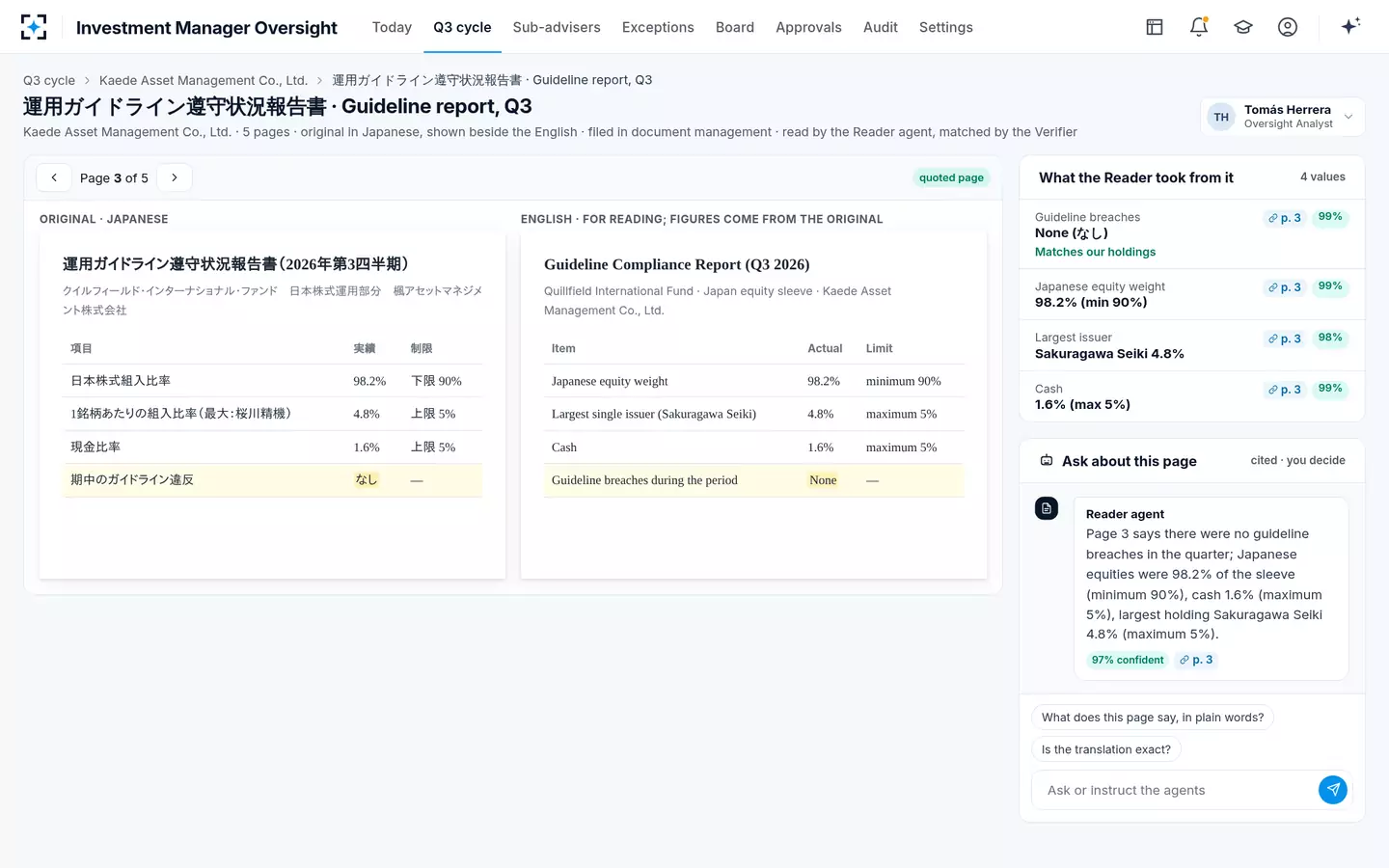This screenshot has height=868, width=1389.
Task: Click highlighted 'None' value in English table
Action: tap(823, 480)
